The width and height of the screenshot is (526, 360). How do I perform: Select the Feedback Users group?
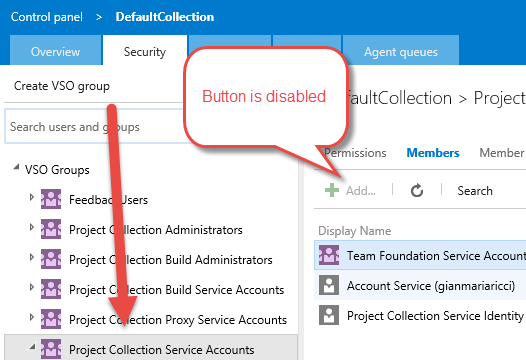[108, 200]
